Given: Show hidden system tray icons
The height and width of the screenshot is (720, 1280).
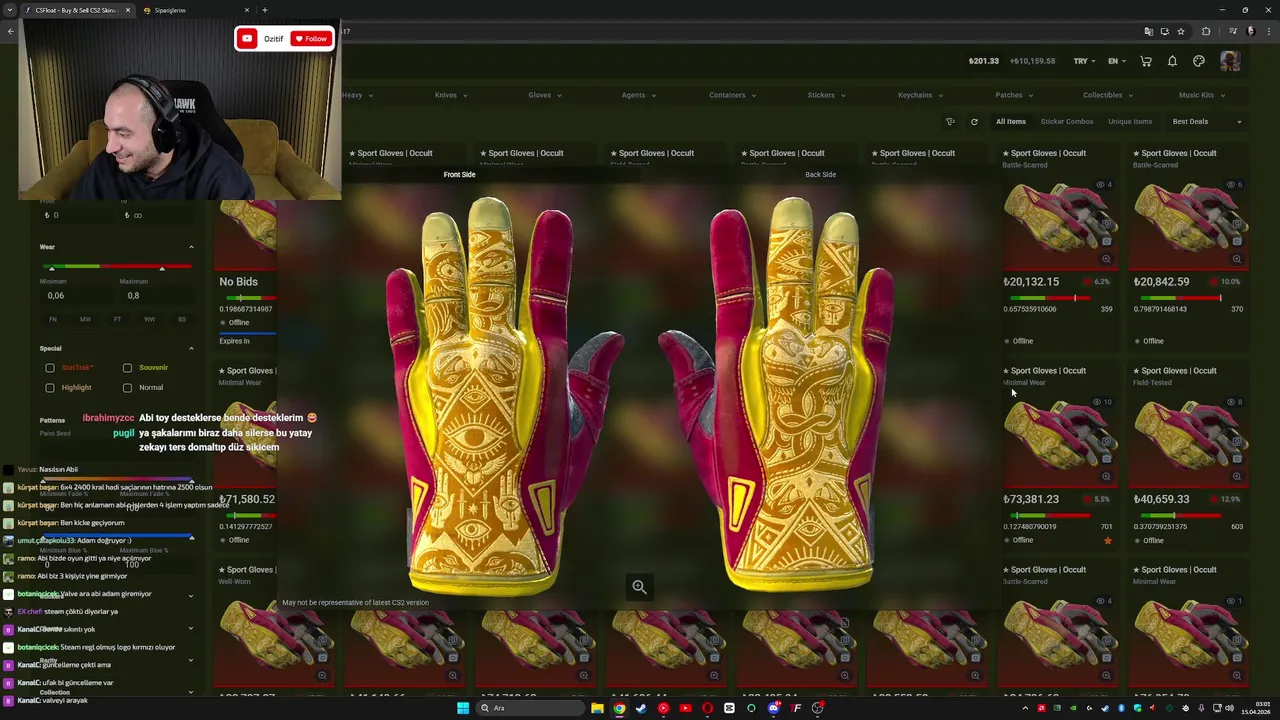Looking at the screenshot, I should 1024,708.
